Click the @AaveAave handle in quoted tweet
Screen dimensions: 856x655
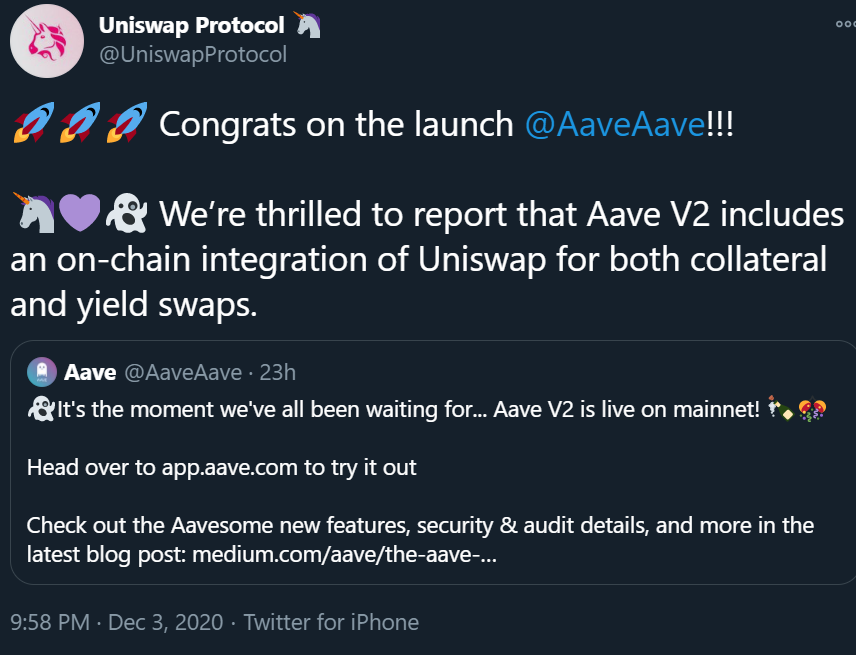coord(183,373)
